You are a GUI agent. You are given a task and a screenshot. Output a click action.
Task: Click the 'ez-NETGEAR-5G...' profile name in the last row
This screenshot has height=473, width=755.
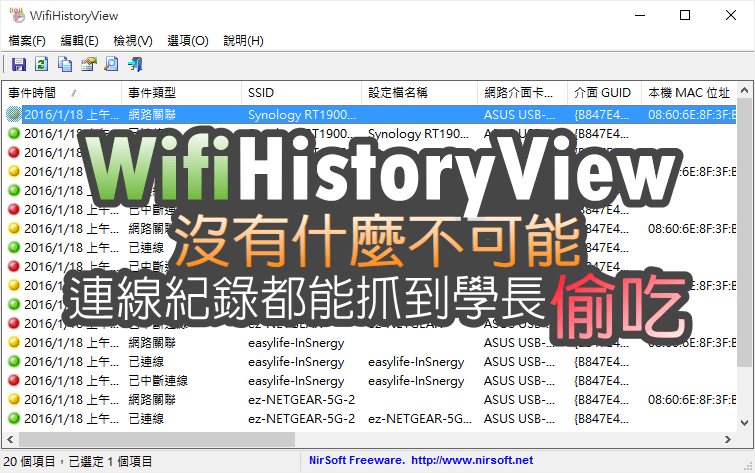pyautogui.click(x=419, y=419)
